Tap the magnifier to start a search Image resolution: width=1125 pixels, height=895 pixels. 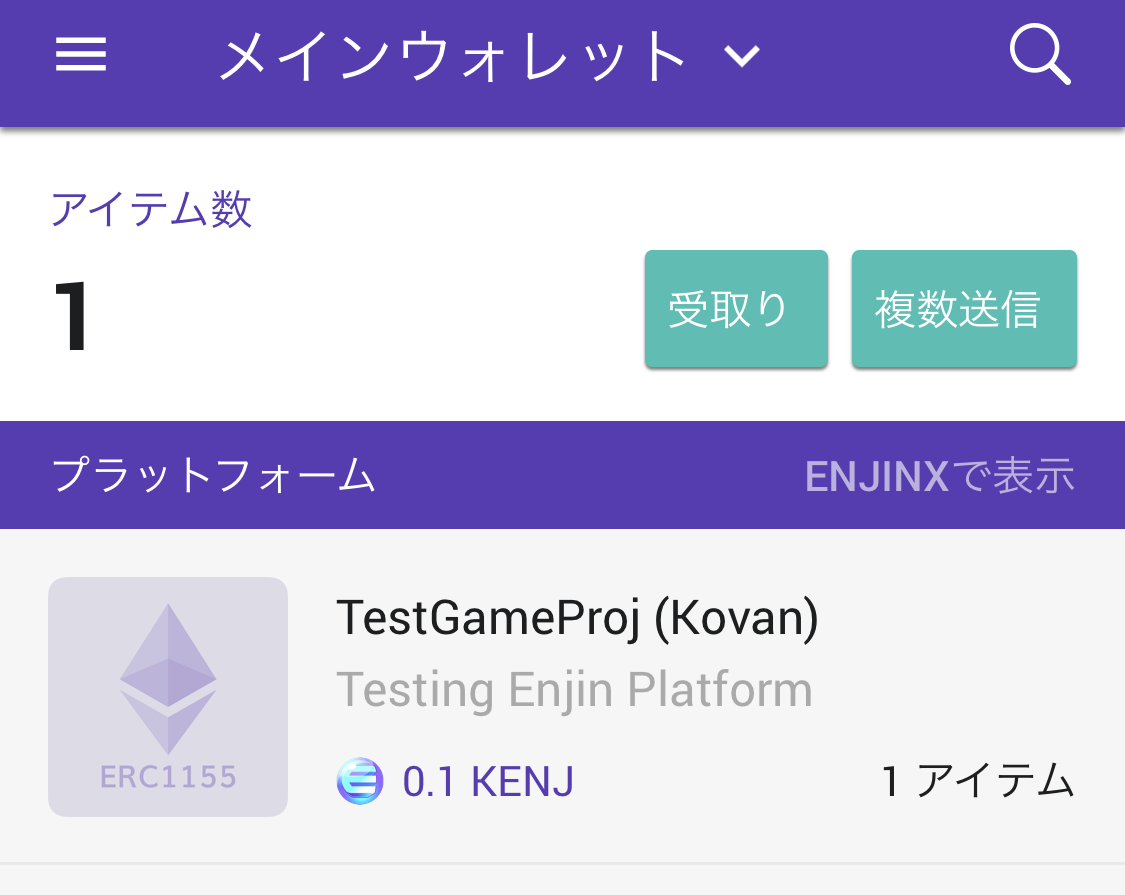click(x=1040, y=55)
